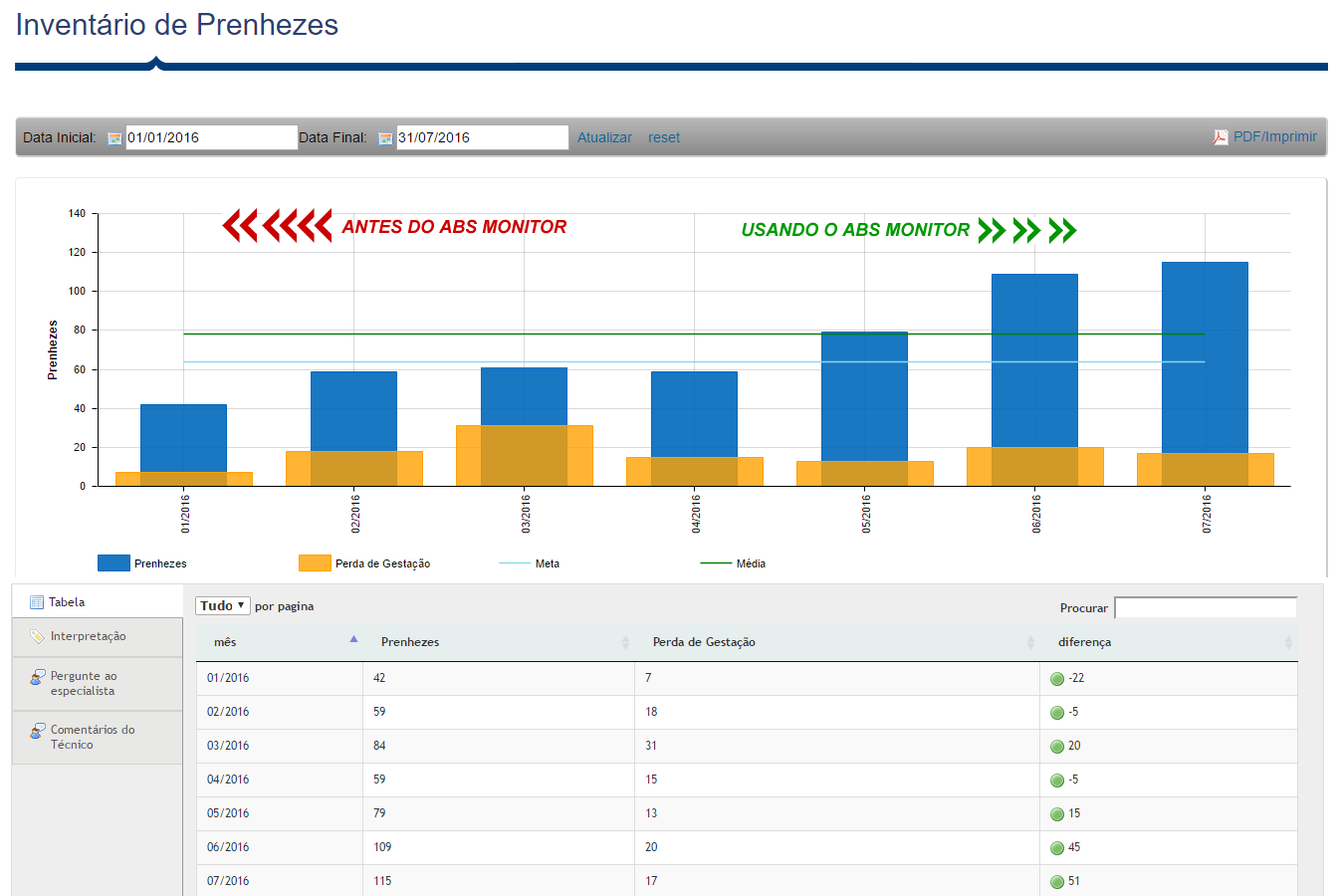Viewport: 1338px width, 896px height.
Task: Click the Procurar search box
Action: [1206, 607]
